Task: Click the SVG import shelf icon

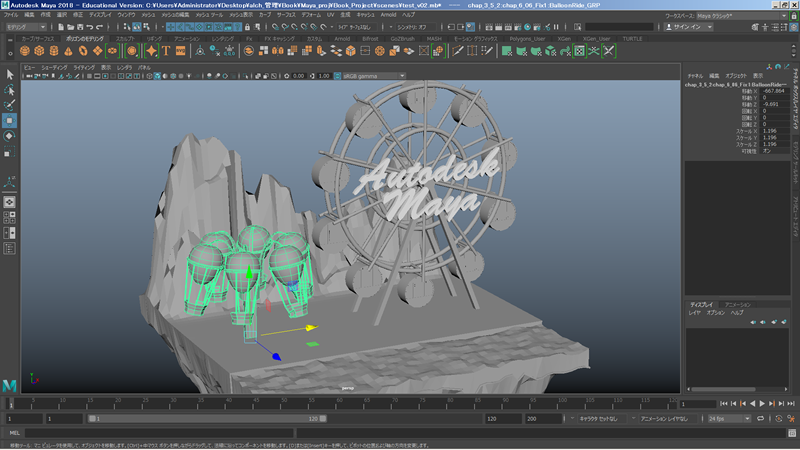Action: [181, 51]
